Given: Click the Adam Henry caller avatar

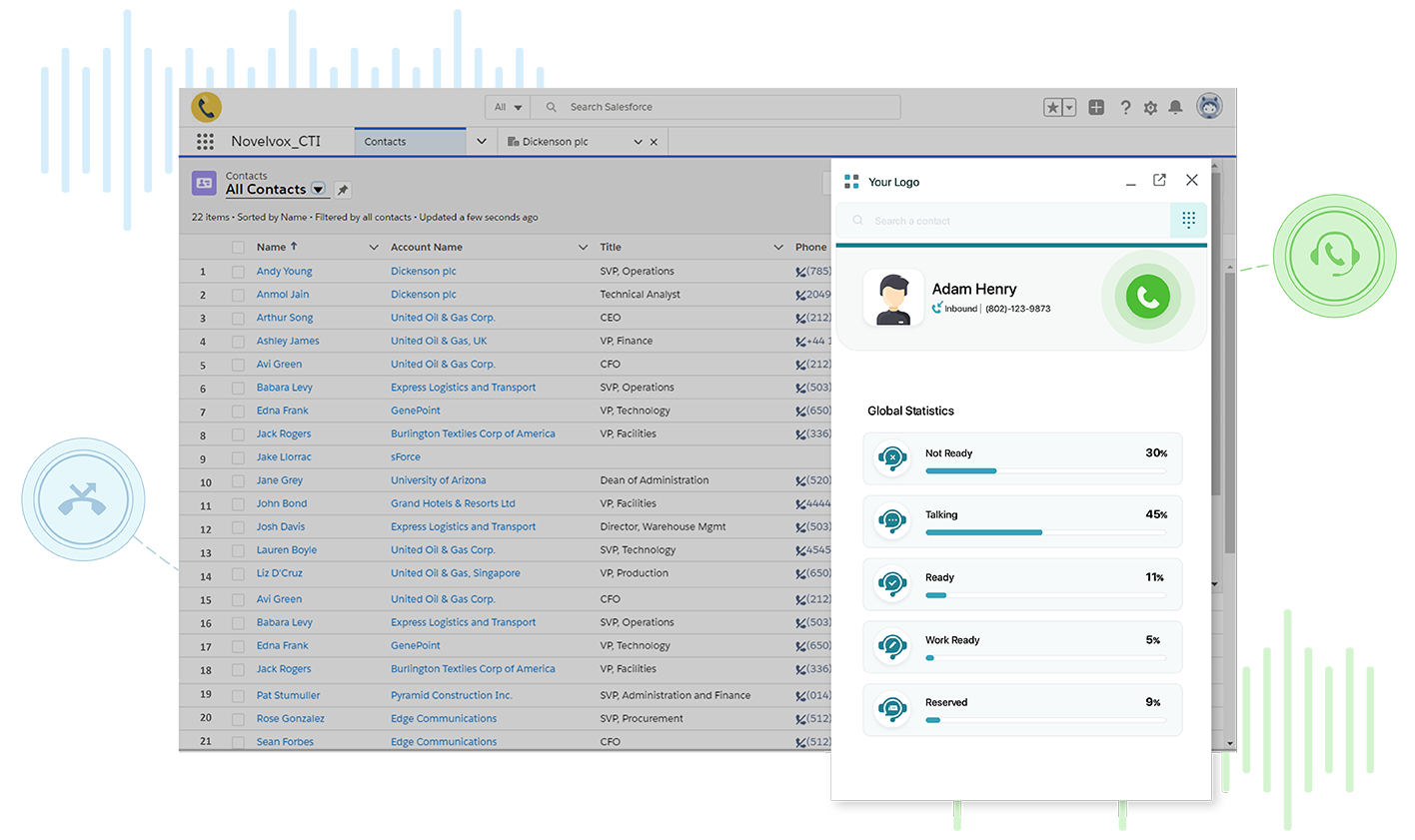Looking at the screenshot, I should [x=893, y=298].
